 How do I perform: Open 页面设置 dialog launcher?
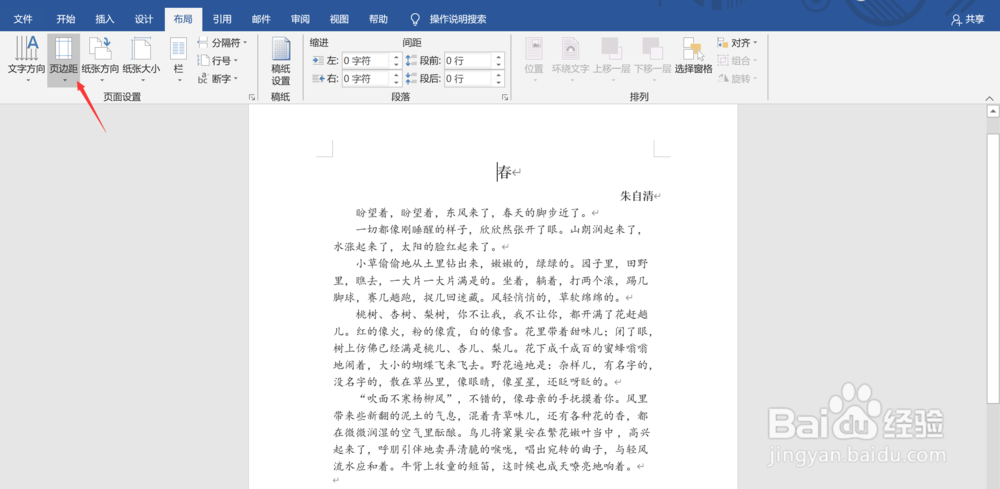click(x=252, y=98)
